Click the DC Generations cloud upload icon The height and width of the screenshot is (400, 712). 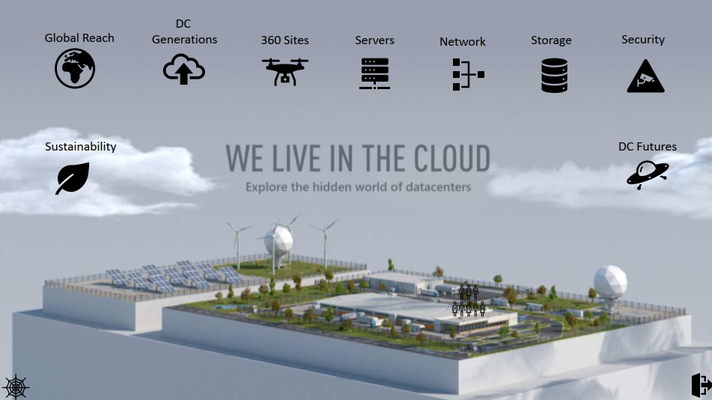pos(184,69)
